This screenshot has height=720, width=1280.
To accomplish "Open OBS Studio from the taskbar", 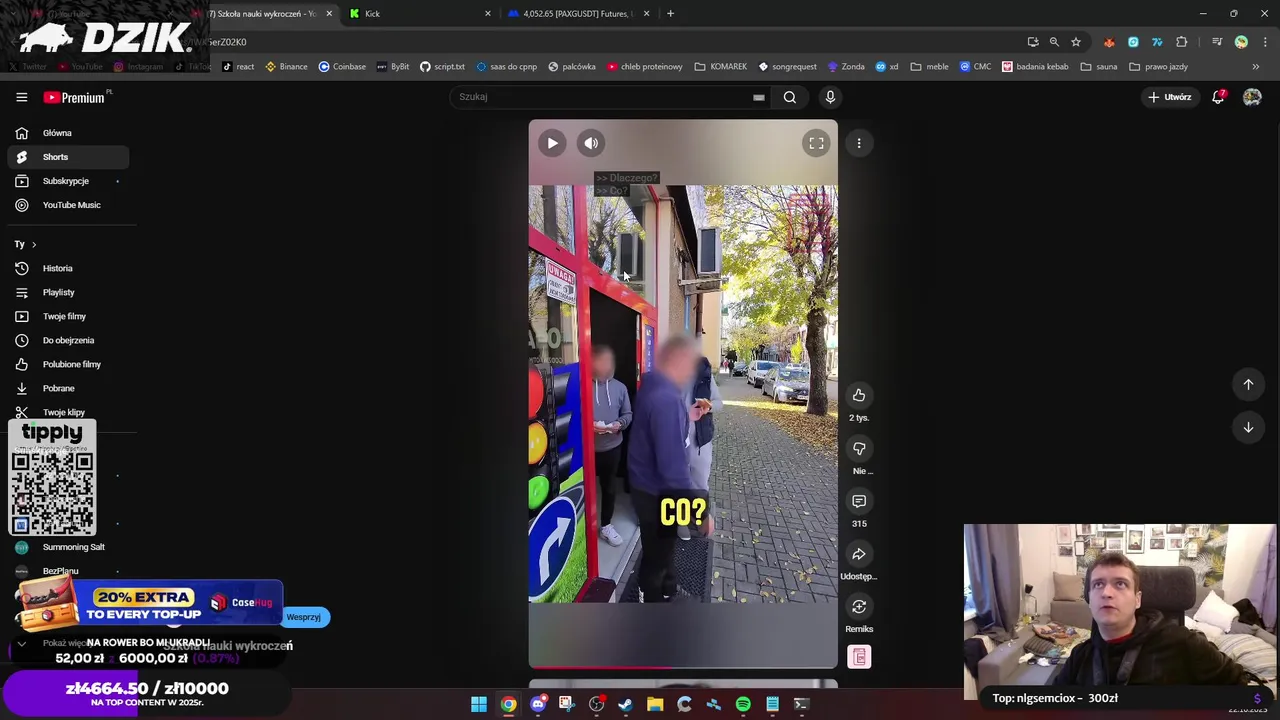I will [x=596, y=704].
